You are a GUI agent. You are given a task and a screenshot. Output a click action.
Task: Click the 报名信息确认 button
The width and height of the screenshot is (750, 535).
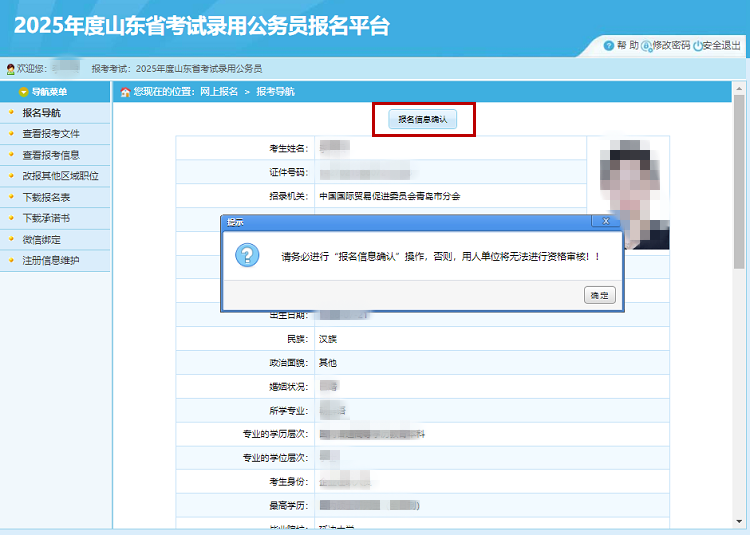pos(422,119)
